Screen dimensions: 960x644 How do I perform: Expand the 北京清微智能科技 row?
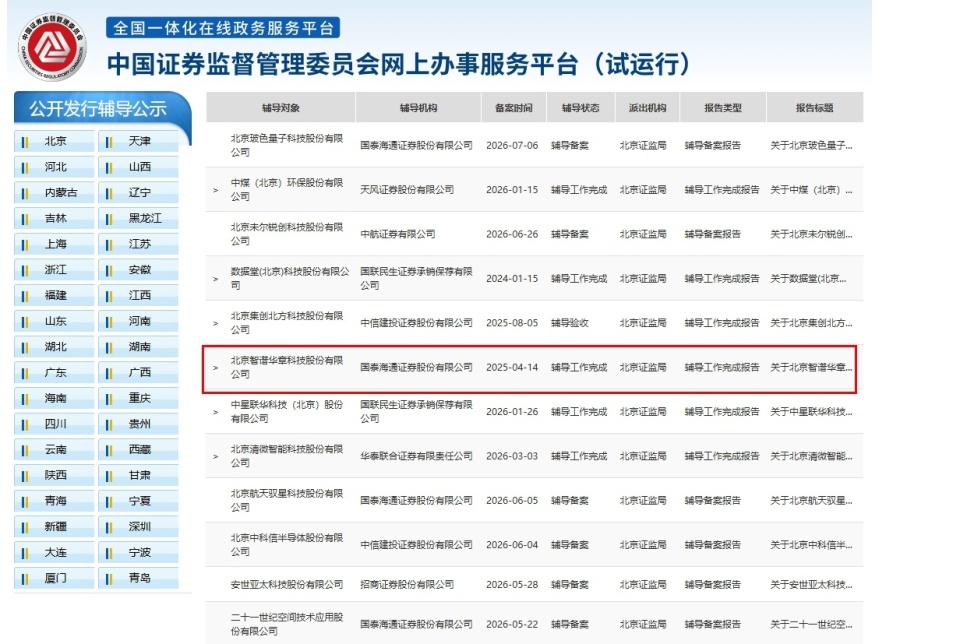coord(216,457)
